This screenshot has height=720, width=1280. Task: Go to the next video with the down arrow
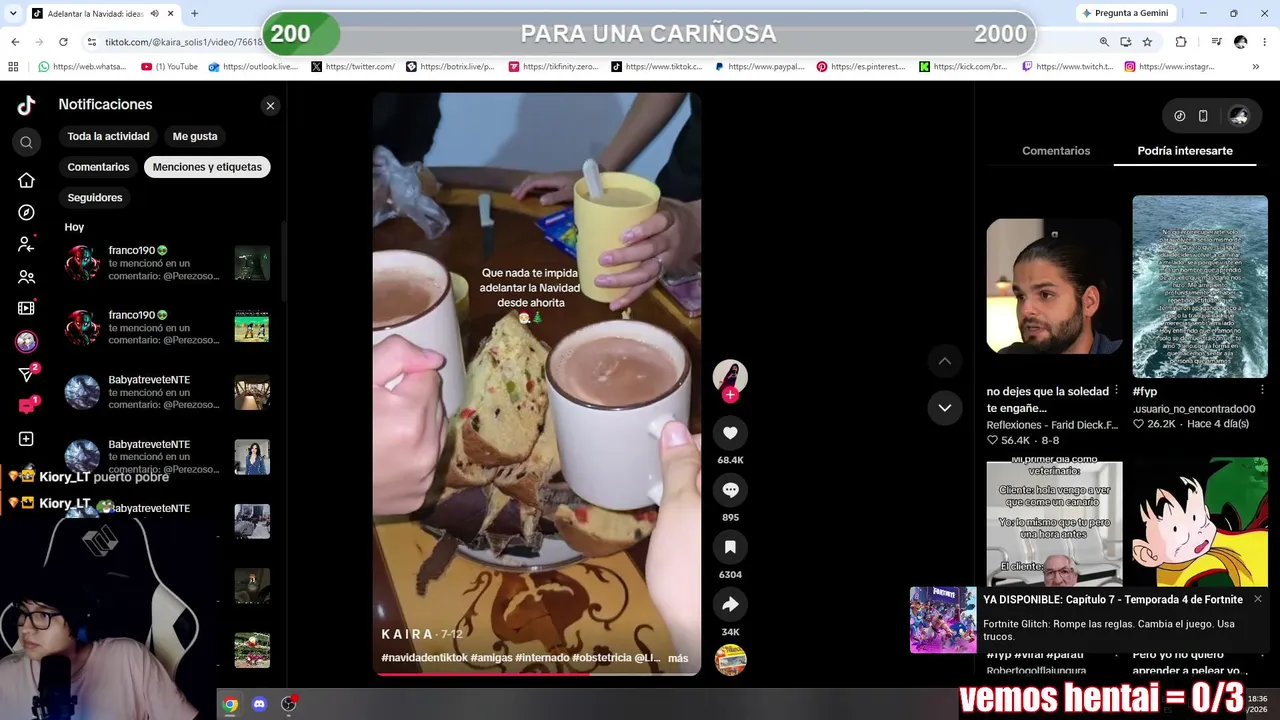[944, 407]
